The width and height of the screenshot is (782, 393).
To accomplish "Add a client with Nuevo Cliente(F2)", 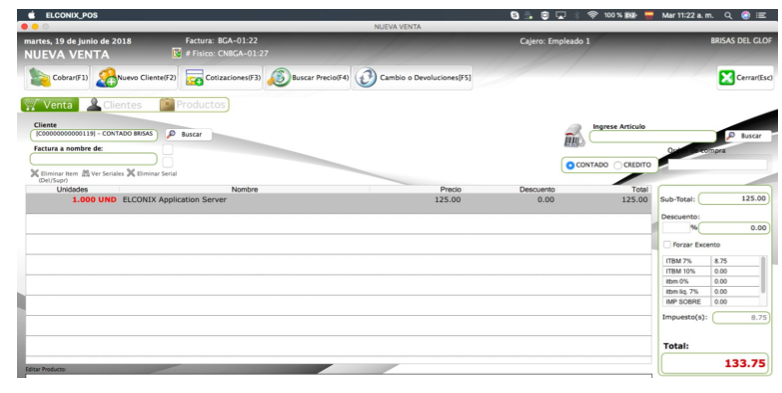I will pyautogui.click(x=135, y=78).
